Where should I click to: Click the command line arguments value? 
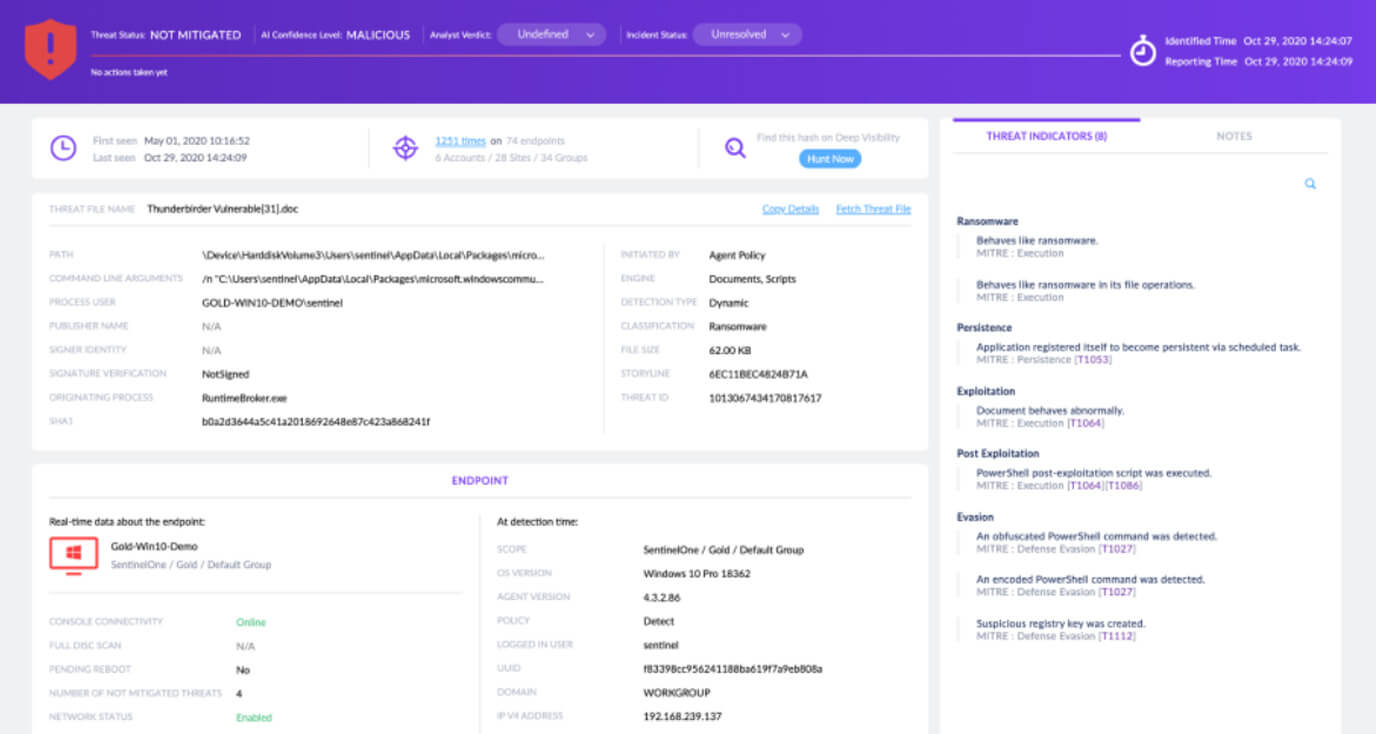coord(374,279)
